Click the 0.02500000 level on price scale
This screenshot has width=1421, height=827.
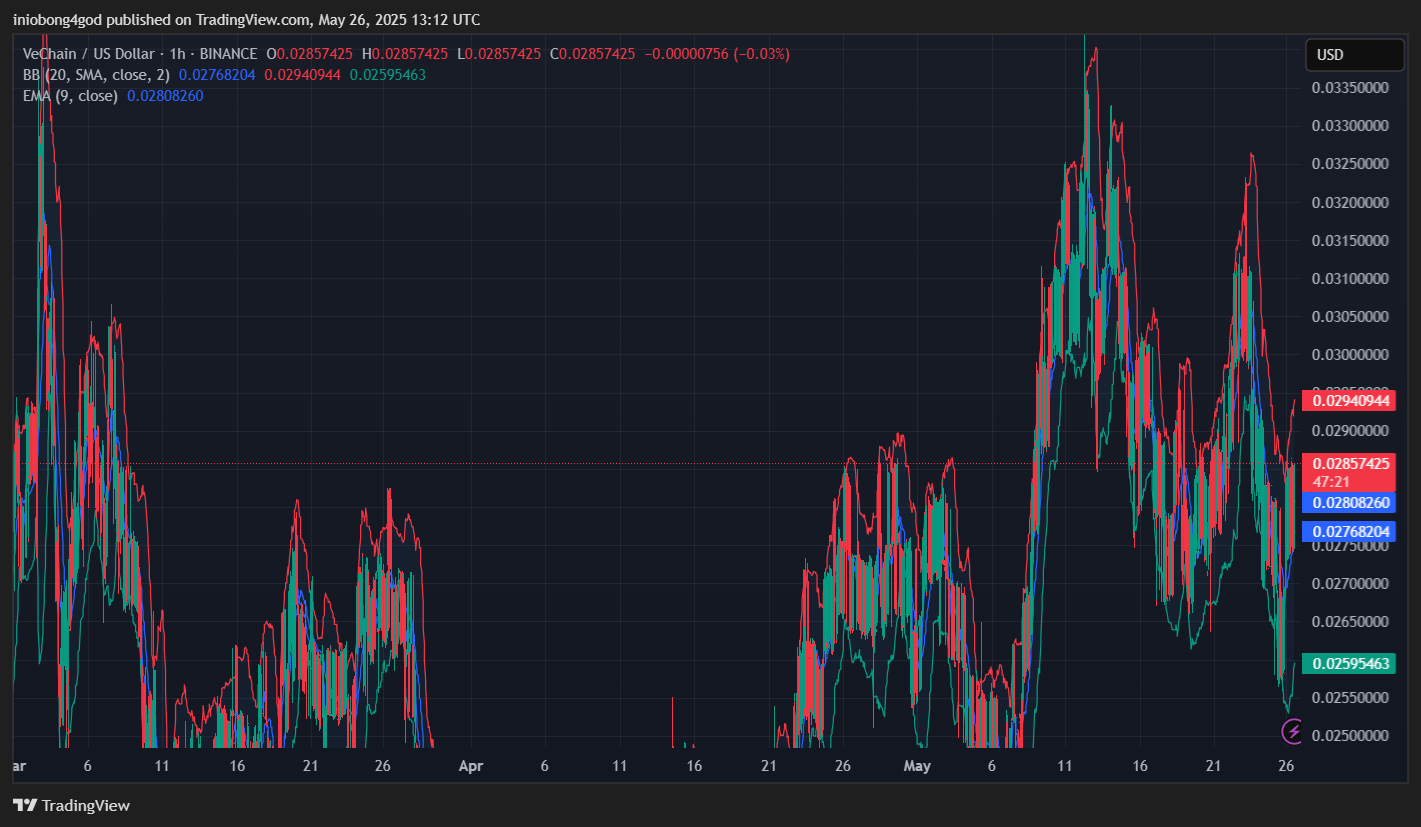pyautogui.click(x=1350, y=736)
